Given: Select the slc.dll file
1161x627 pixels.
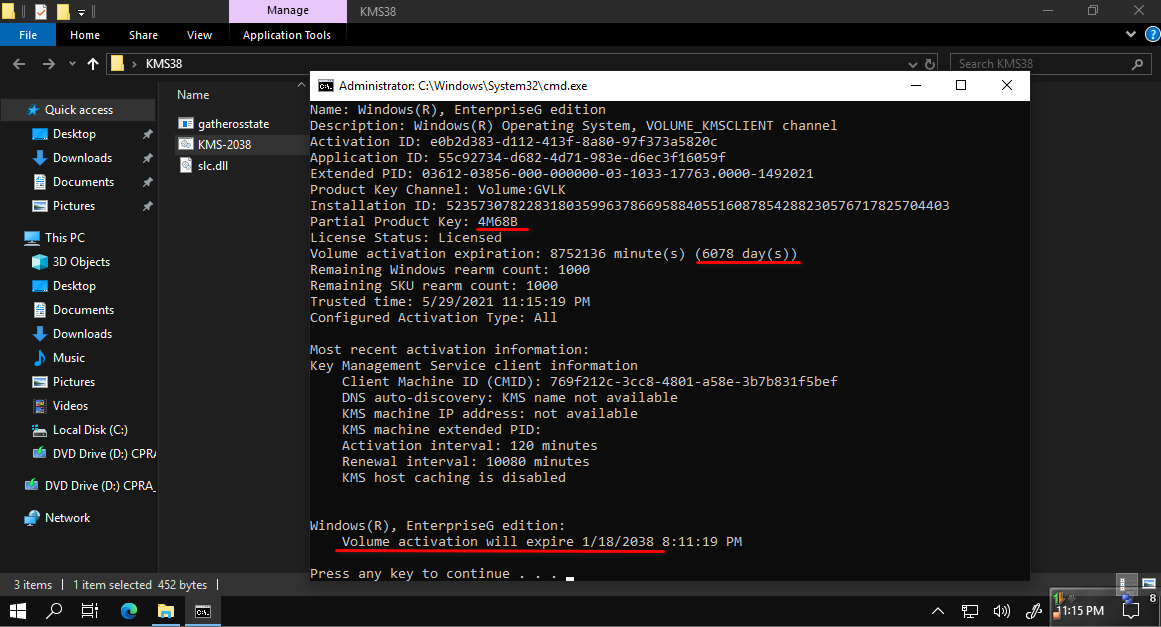Looking at the screenshot, I should click(x=213, y=166).
